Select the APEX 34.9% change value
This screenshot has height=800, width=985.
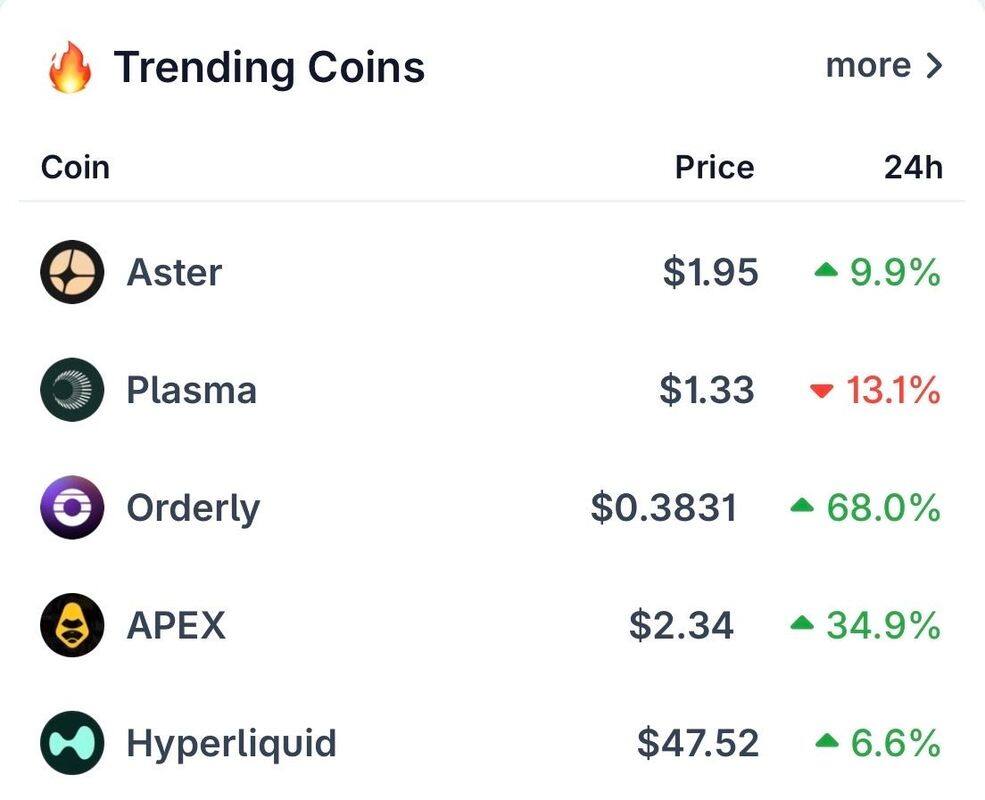tap(883, 625)
